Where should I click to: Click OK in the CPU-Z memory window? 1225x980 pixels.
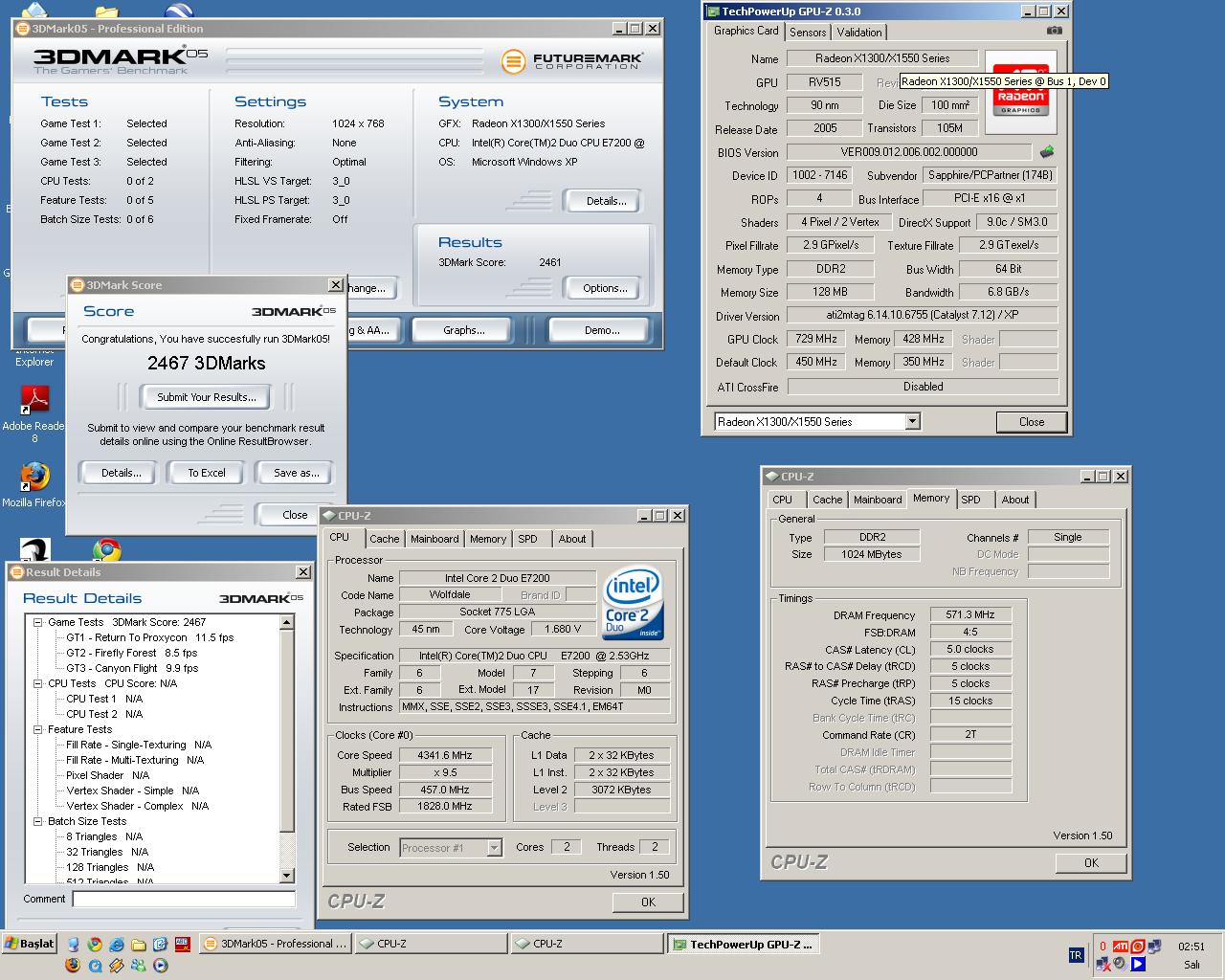pyautogui.click(x=1091, y=863)
